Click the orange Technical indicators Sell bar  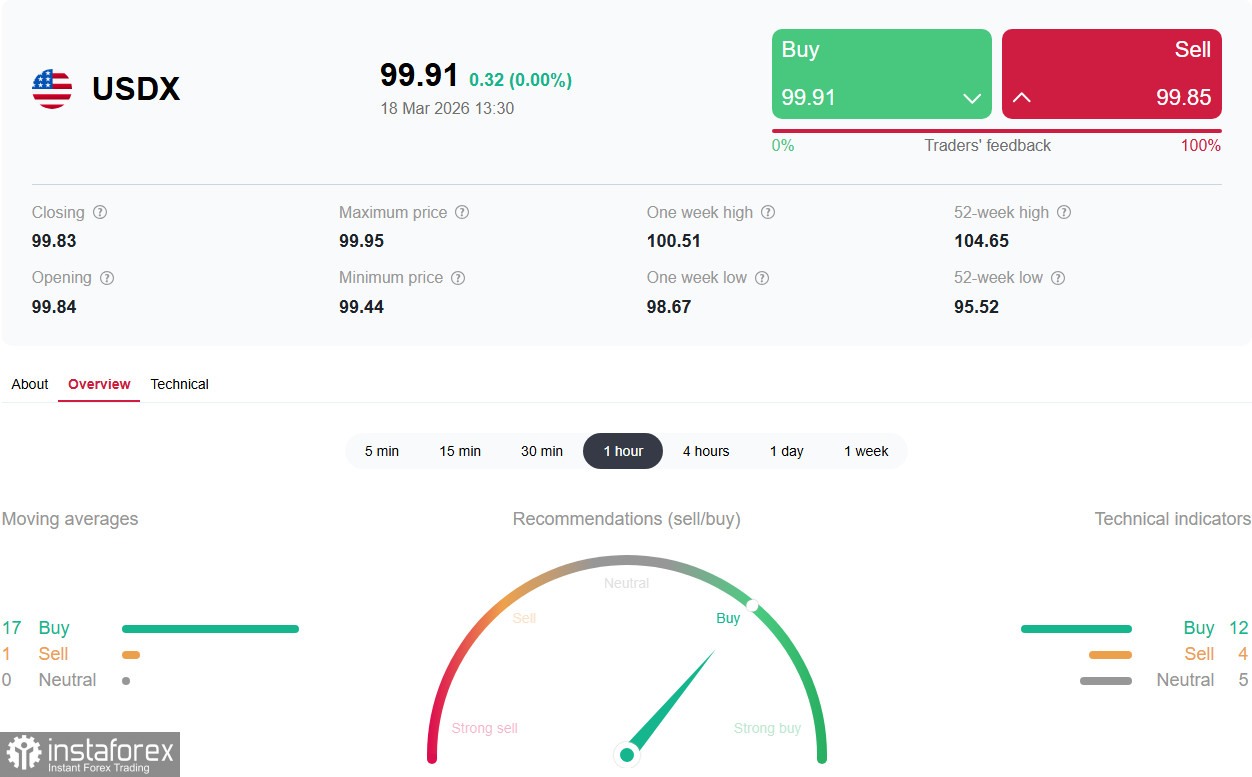tap(1110, 655)
